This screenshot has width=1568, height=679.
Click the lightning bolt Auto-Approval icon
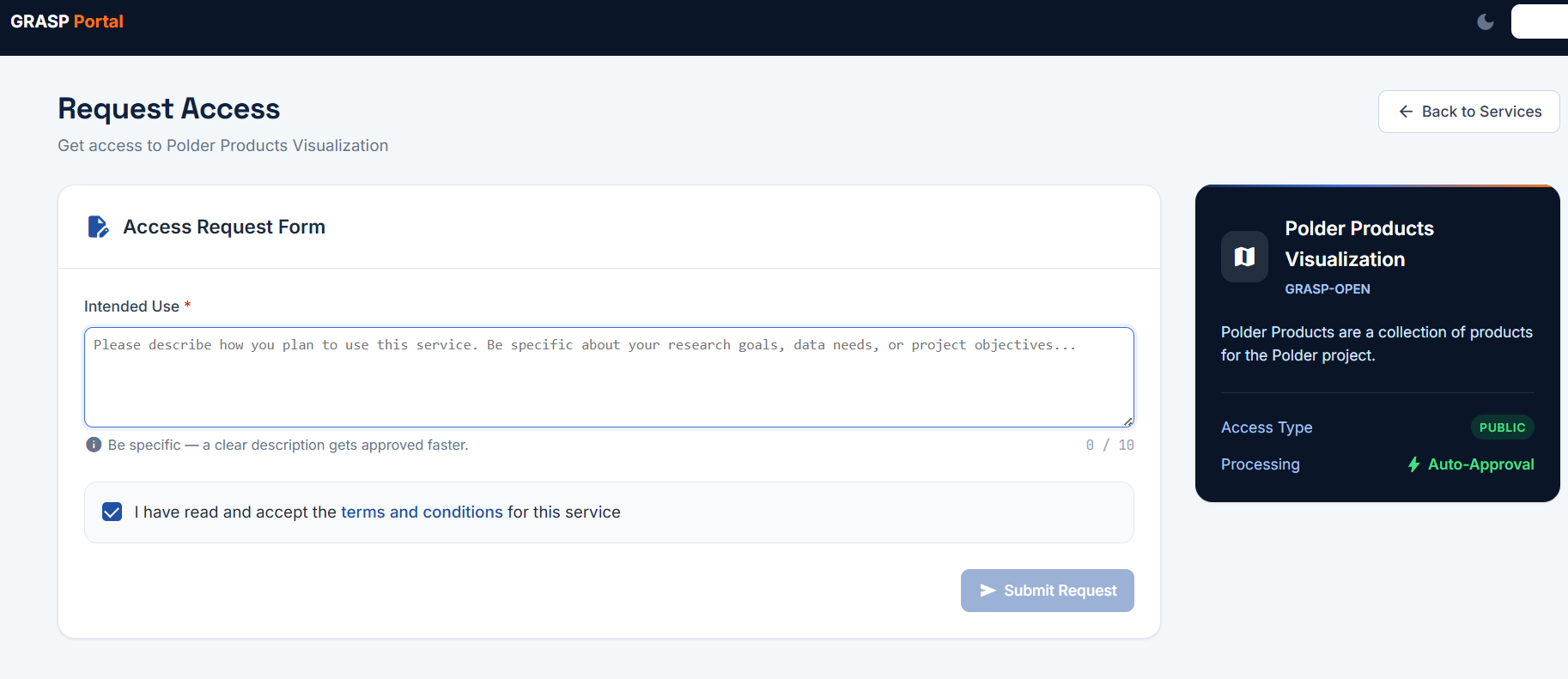tap(1413, 464)
